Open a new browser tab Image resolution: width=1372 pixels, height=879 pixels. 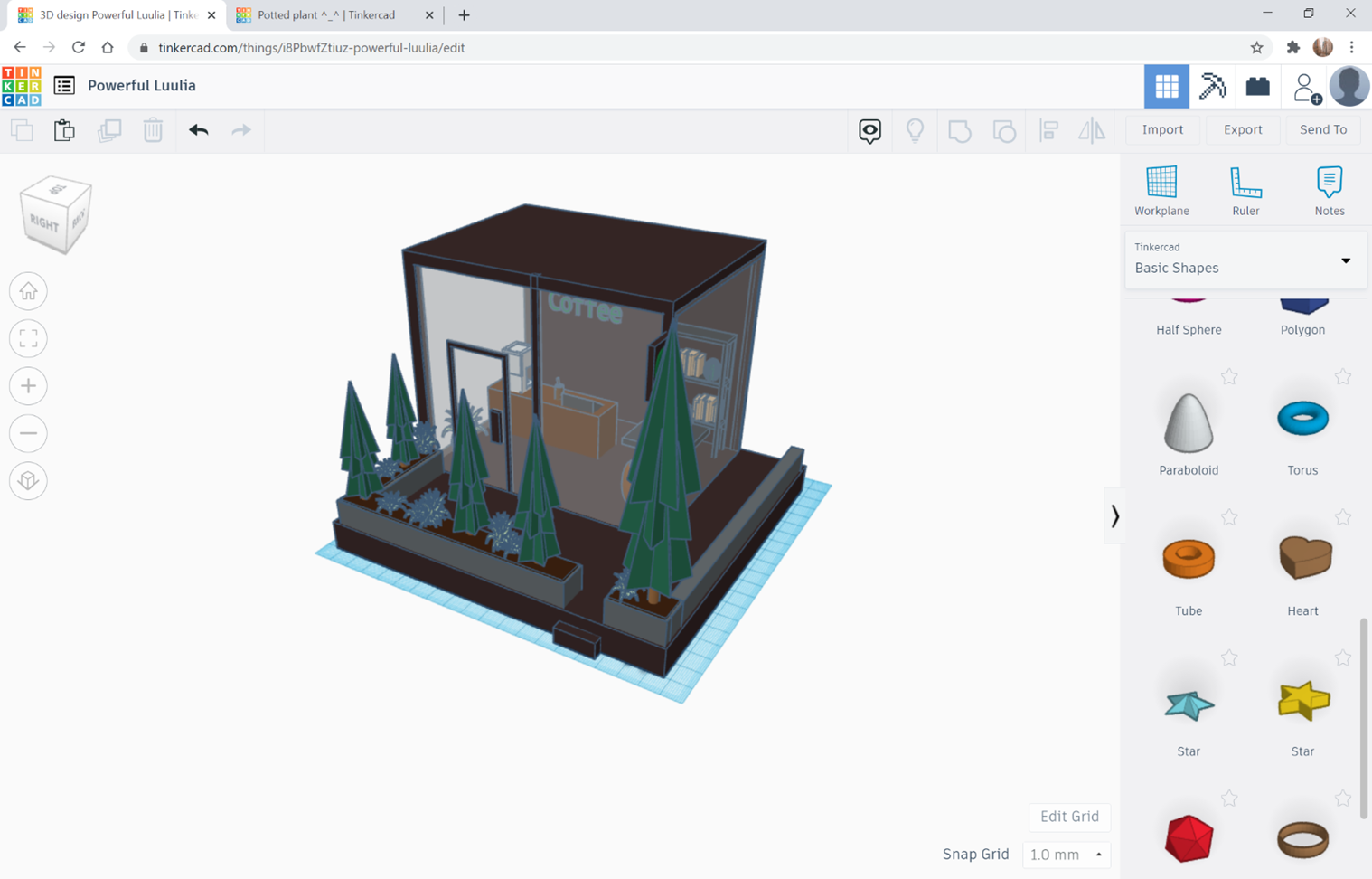(x=464, y=15)
